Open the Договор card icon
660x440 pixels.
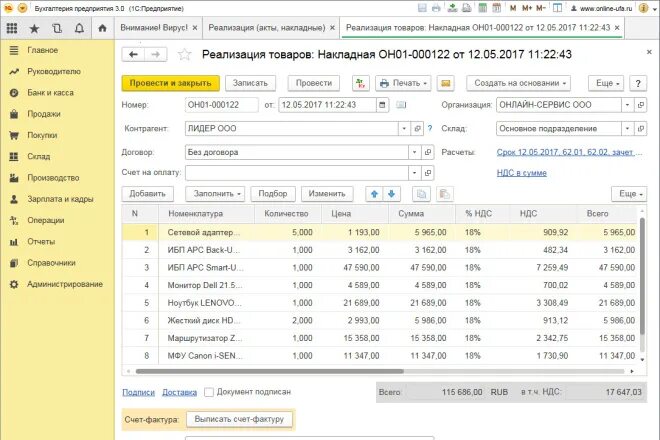coord(428,152)
